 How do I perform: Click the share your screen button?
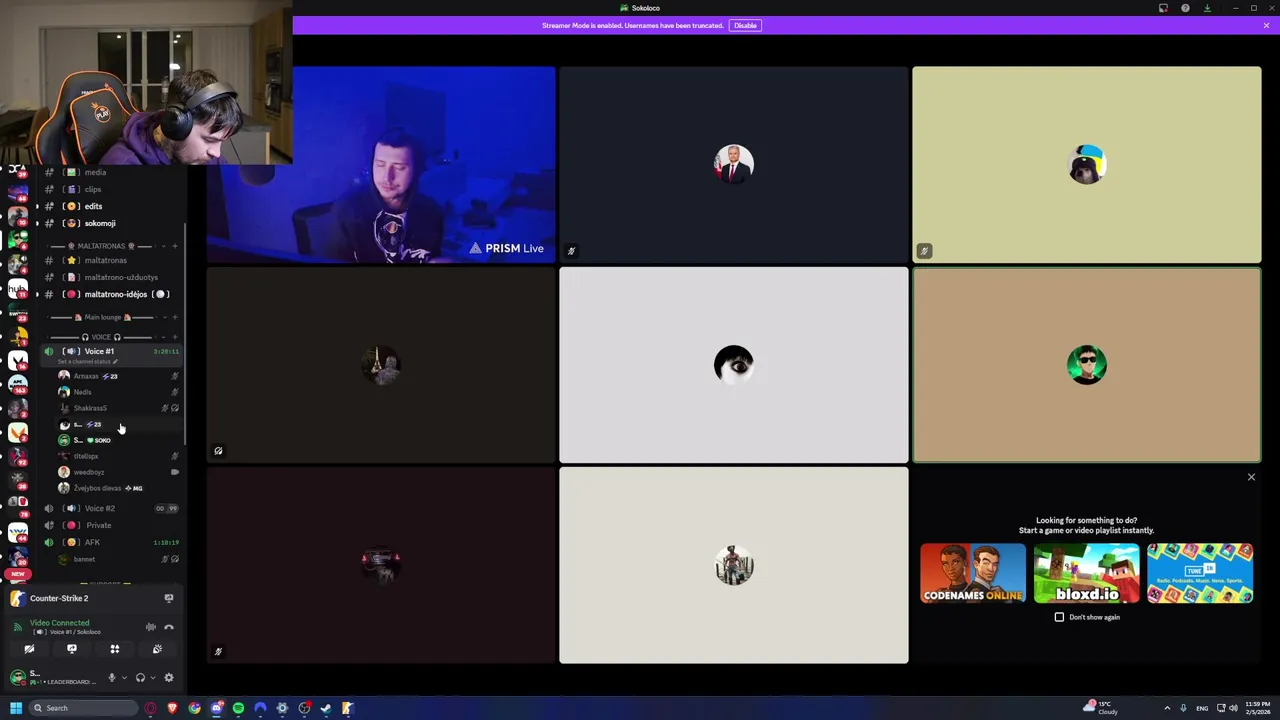click(72, 649)
